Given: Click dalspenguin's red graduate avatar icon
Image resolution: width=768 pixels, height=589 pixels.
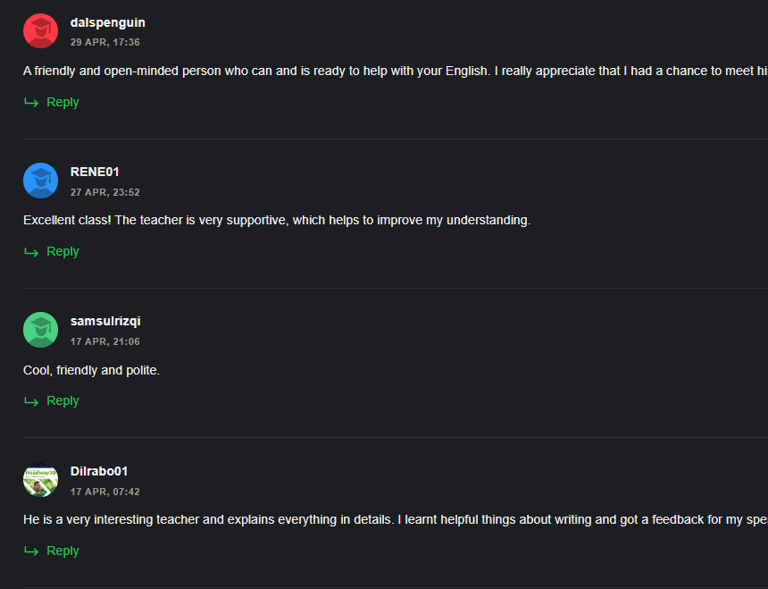Looking at the screenshot, I should pos(41,31).
